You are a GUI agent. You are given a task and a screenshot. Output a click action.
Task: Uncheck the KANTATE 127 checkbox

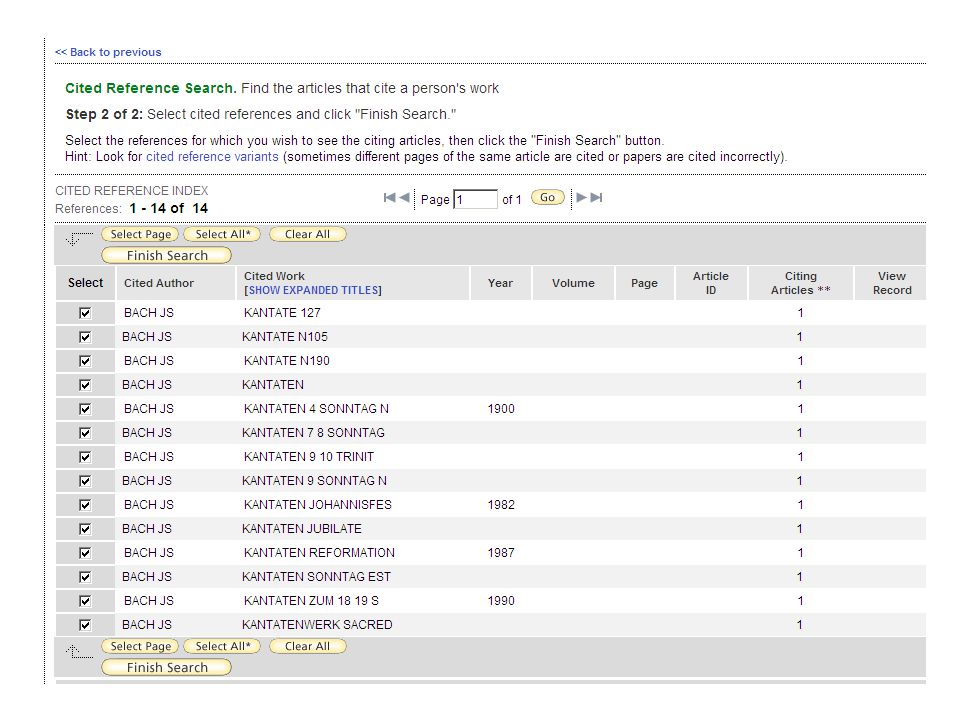point(84,313)
